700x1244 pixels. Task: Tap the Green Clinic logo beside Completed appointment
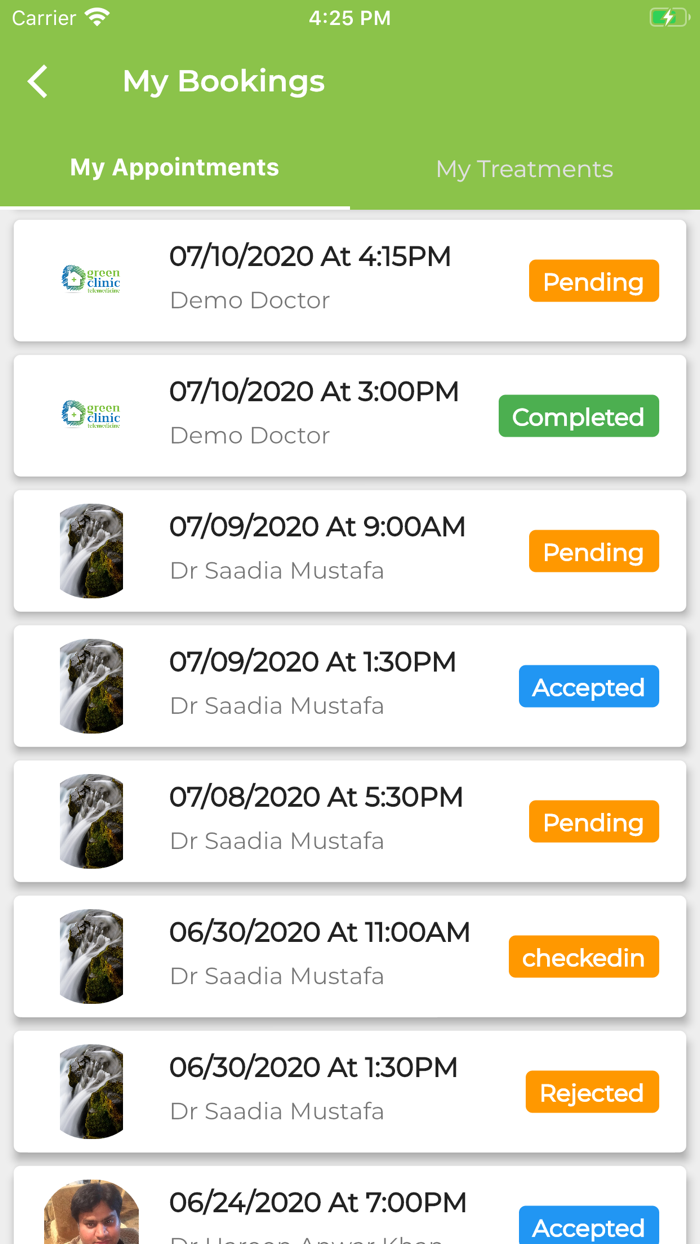coord(91,415)
